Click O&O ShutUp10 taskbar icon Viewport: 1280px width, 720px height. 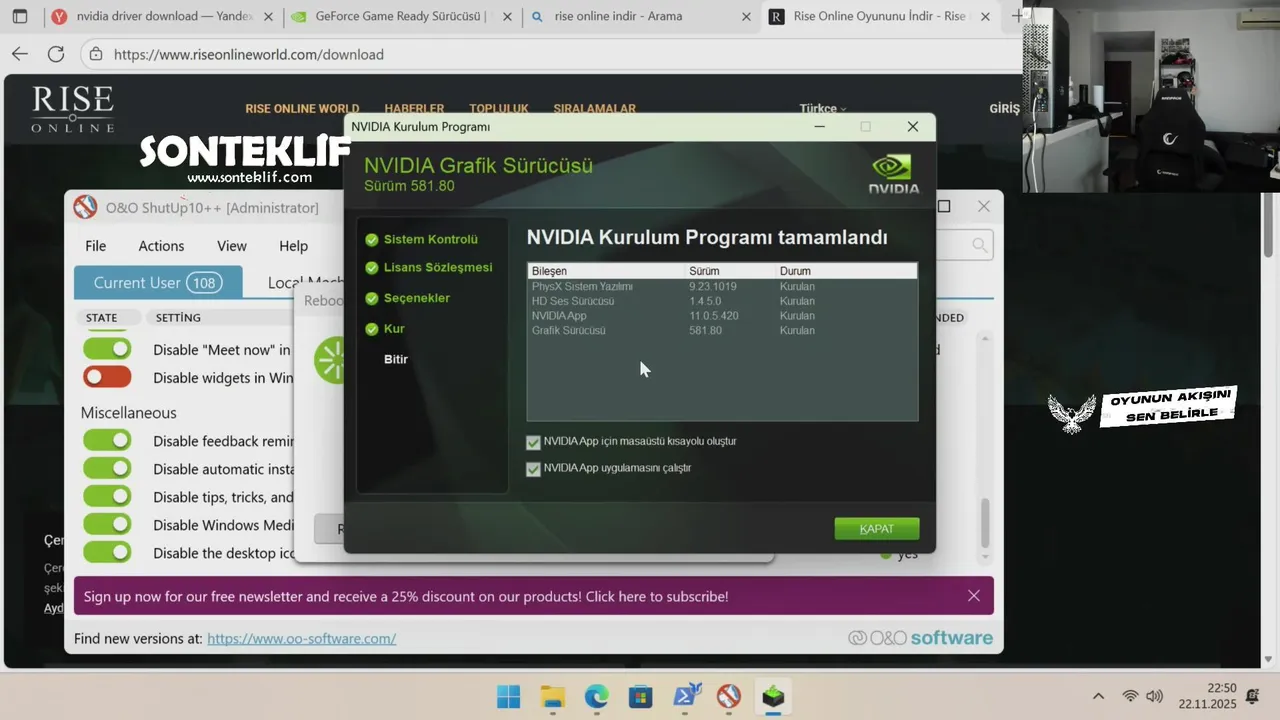click(729, 697)
